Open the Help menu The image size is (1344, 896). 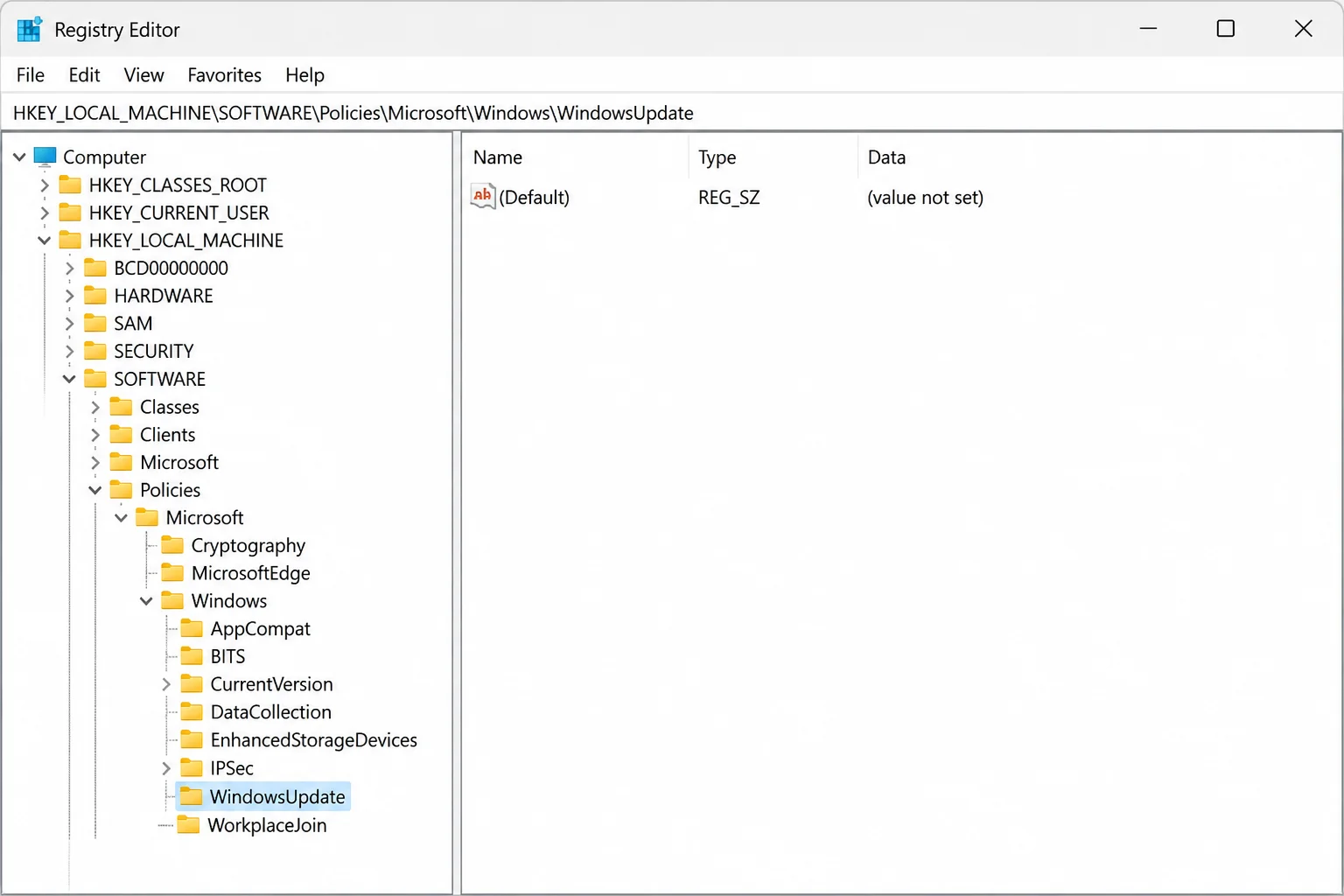tap(304, 75)
